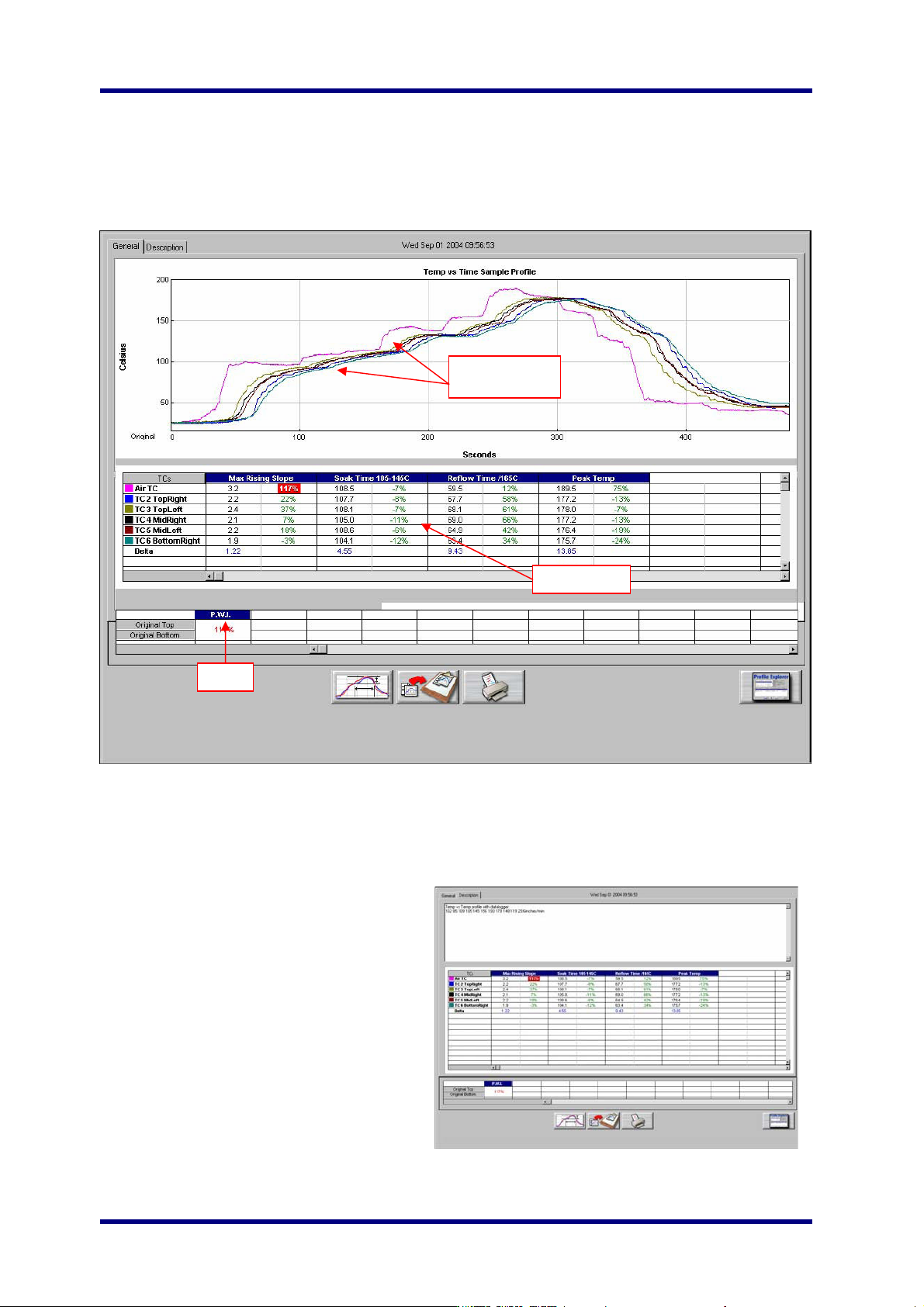Click magenta Air TC color swatch, larger window
The image size is (924, 1307).
click(129, 489)
